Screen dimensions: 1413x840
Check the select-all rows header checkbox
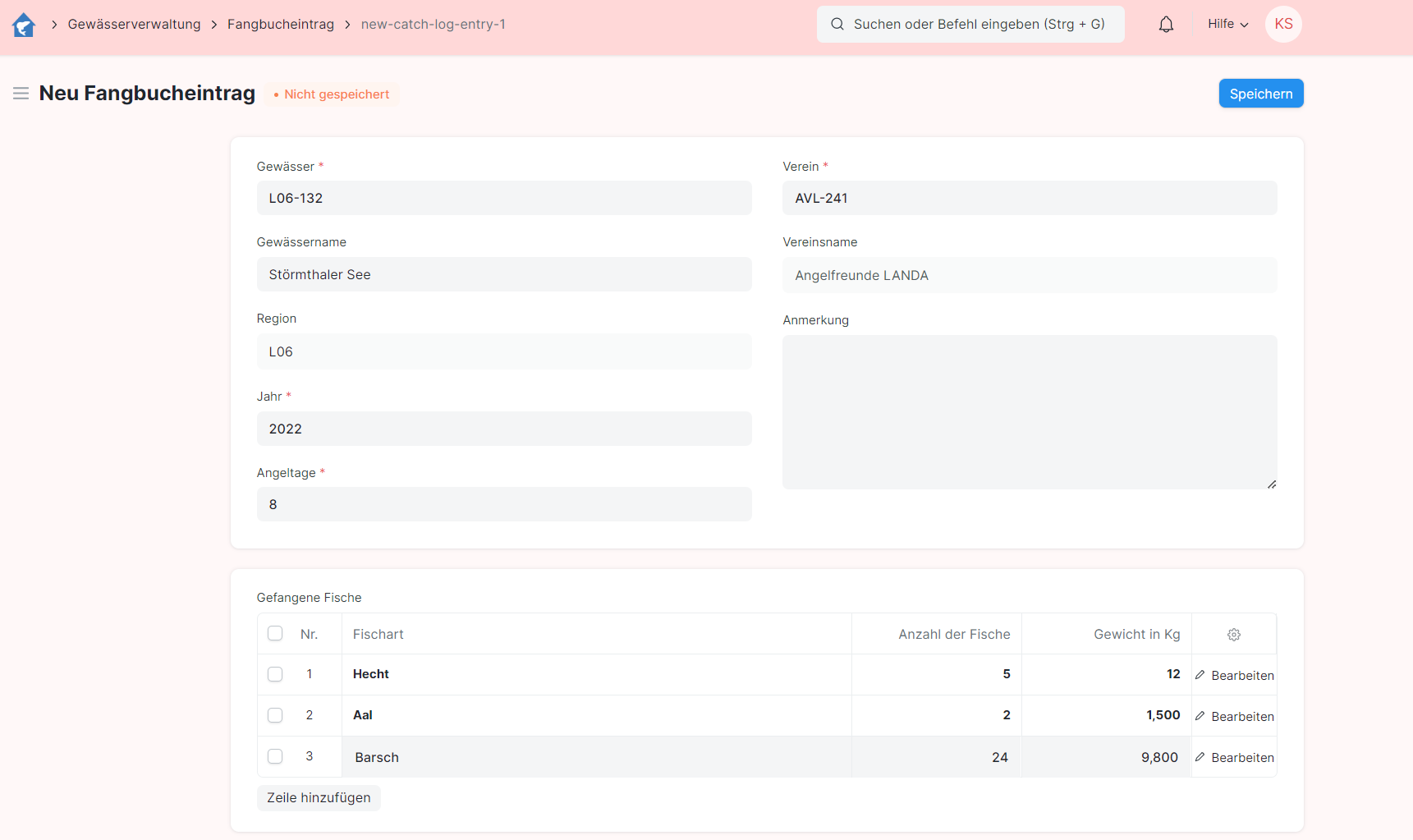(275, 633)
